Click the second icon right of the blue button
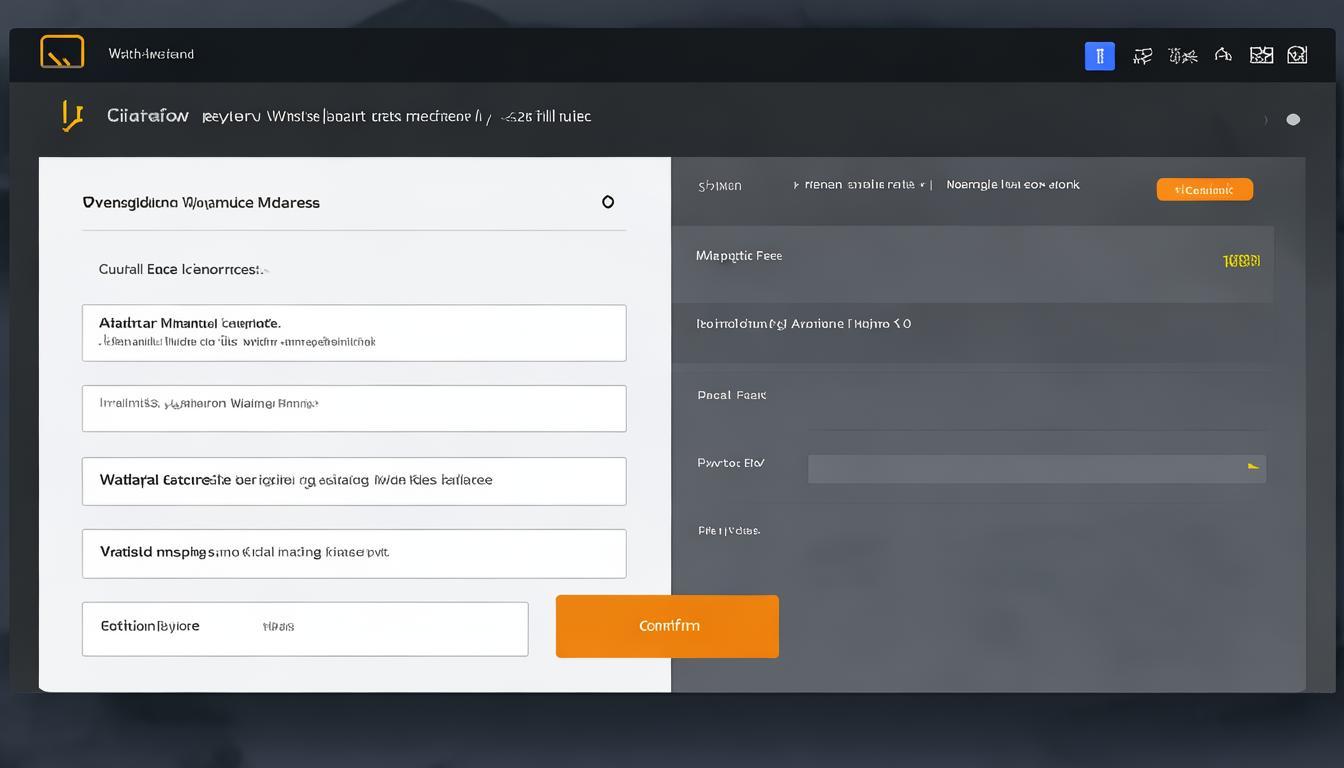Viewport: 1344px width, 768px height. pyautogui.click(x=1142, y=56)
